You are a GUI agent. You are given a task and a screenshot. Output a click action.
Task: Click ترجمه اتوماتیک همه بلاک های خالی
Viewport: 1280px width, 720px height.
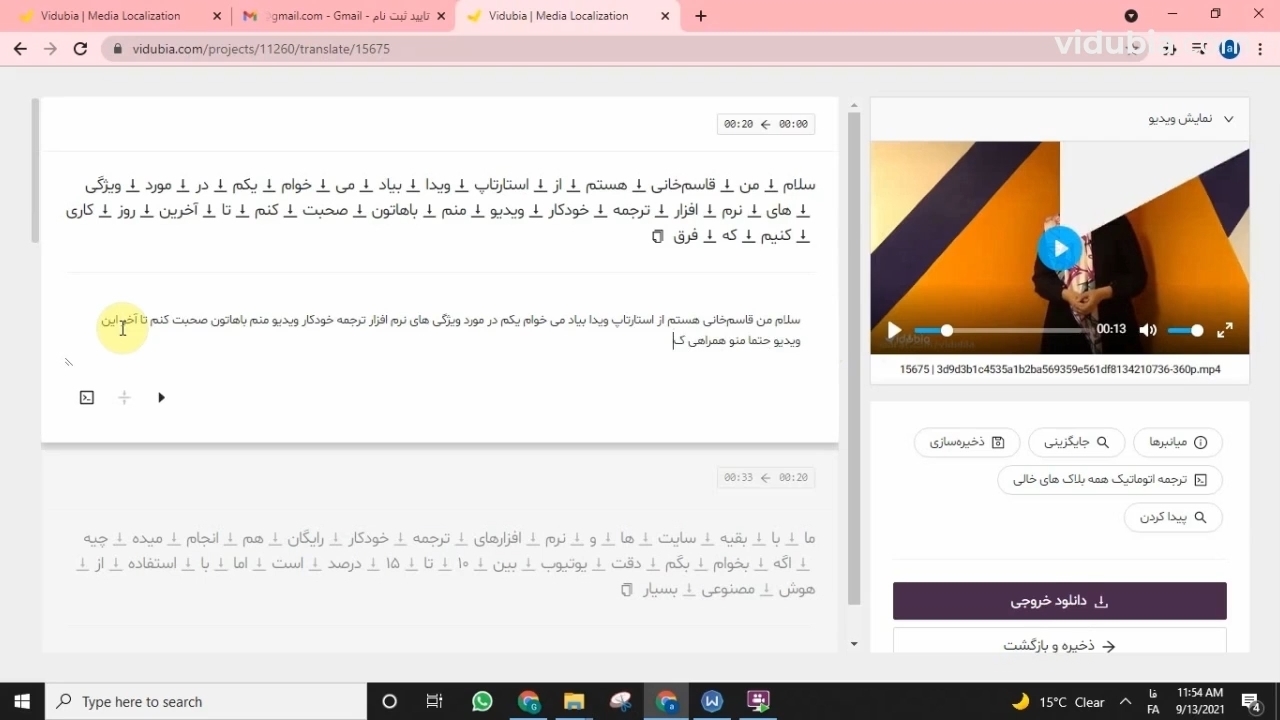[1109, 480]
